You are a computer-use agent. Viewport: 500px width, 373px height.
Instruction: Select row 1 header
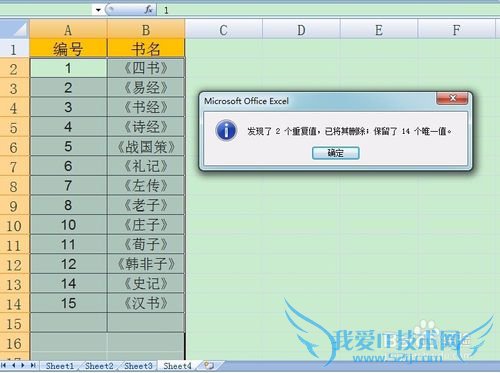(14, 49)
